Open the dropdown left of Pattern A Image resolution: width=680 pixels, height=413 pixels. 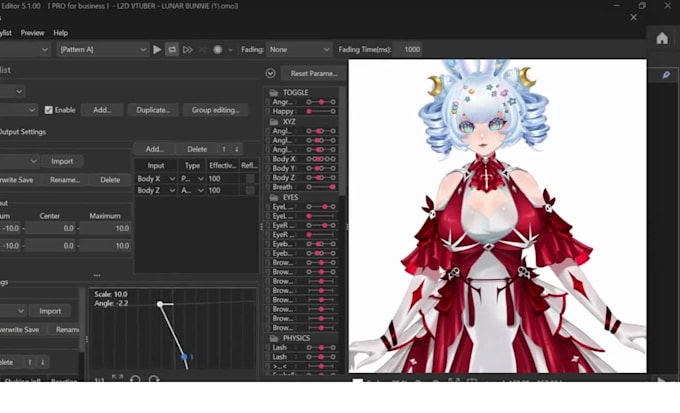pyautogui.click(x=24, y=49)
